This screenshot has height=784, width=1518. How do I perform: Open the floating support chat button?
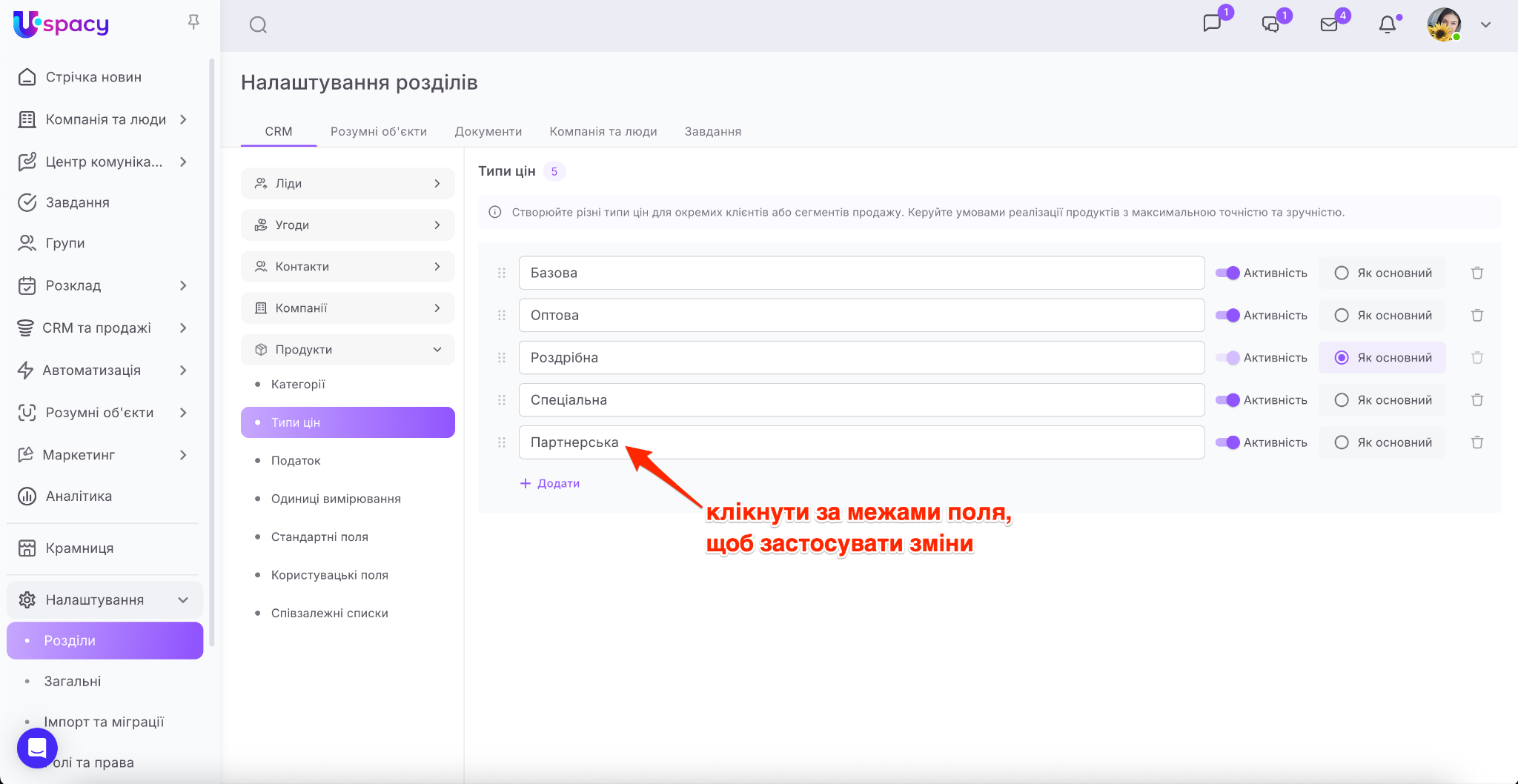click(37, 748)
